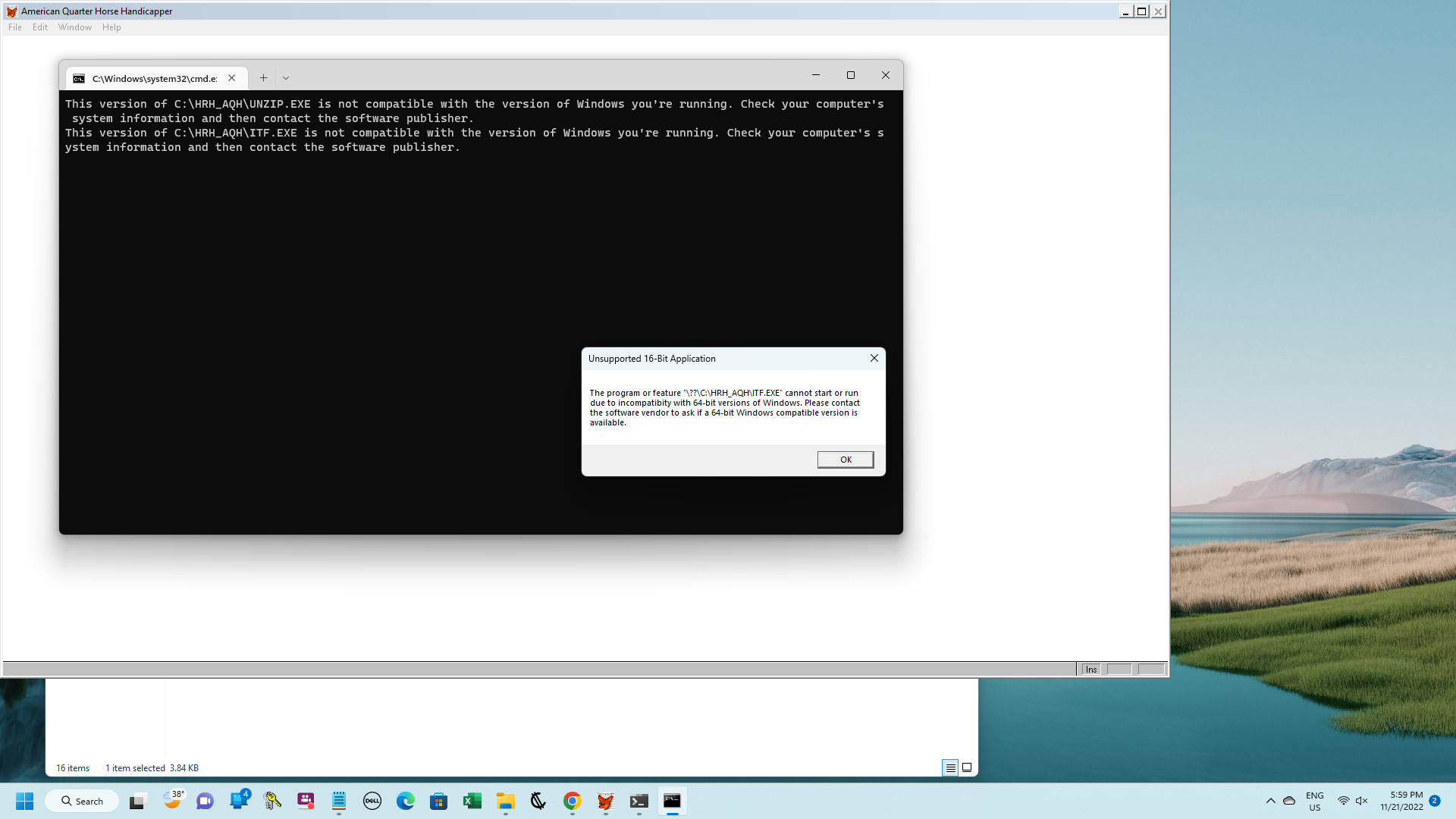Show hidden system tray icons
Image resolution: width=1456 pixels, height=819 pixels.
pos(1272,800)
